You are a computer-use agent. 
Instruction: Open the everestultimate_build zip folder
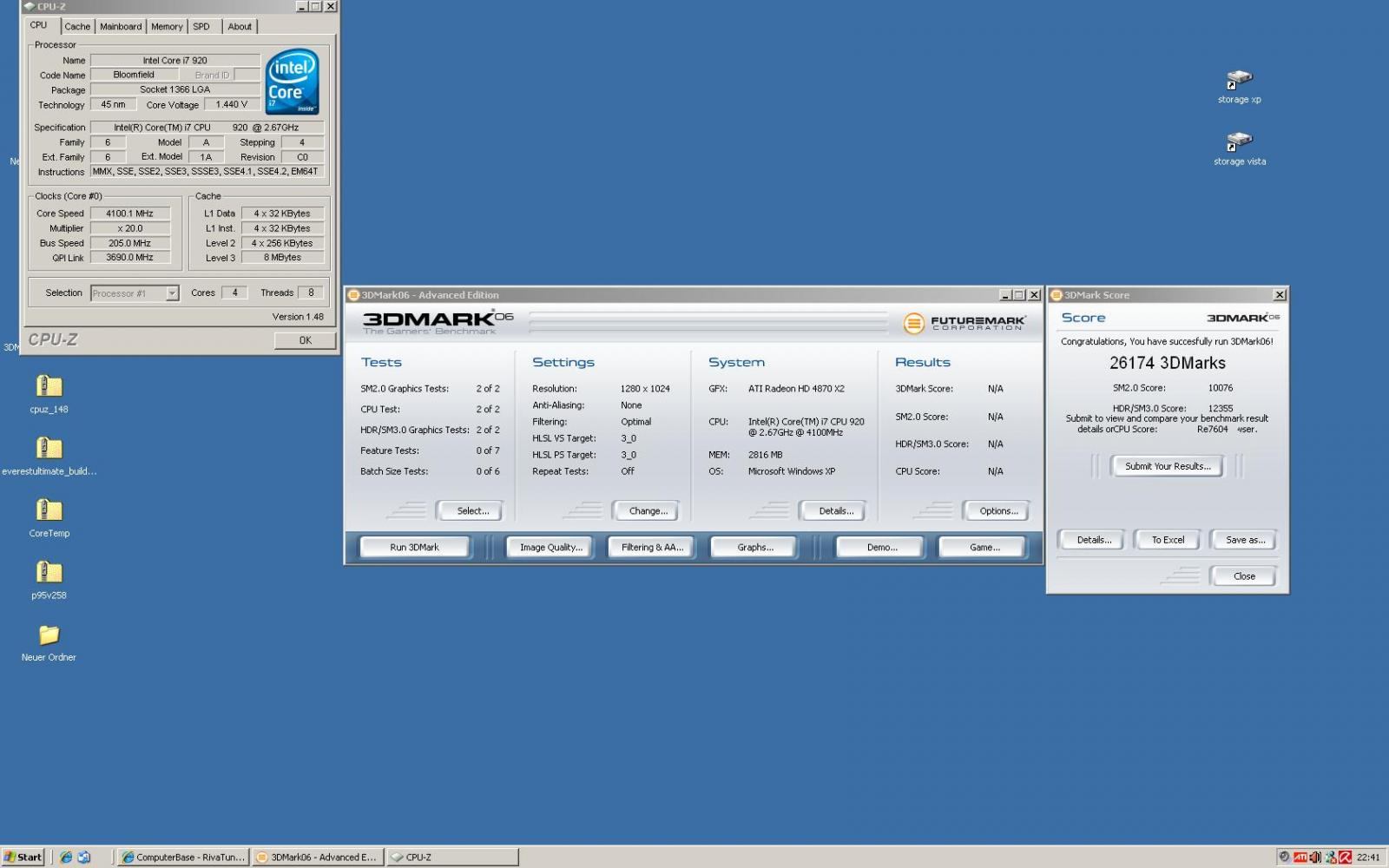pyautogui.click(x=49, y=448)
